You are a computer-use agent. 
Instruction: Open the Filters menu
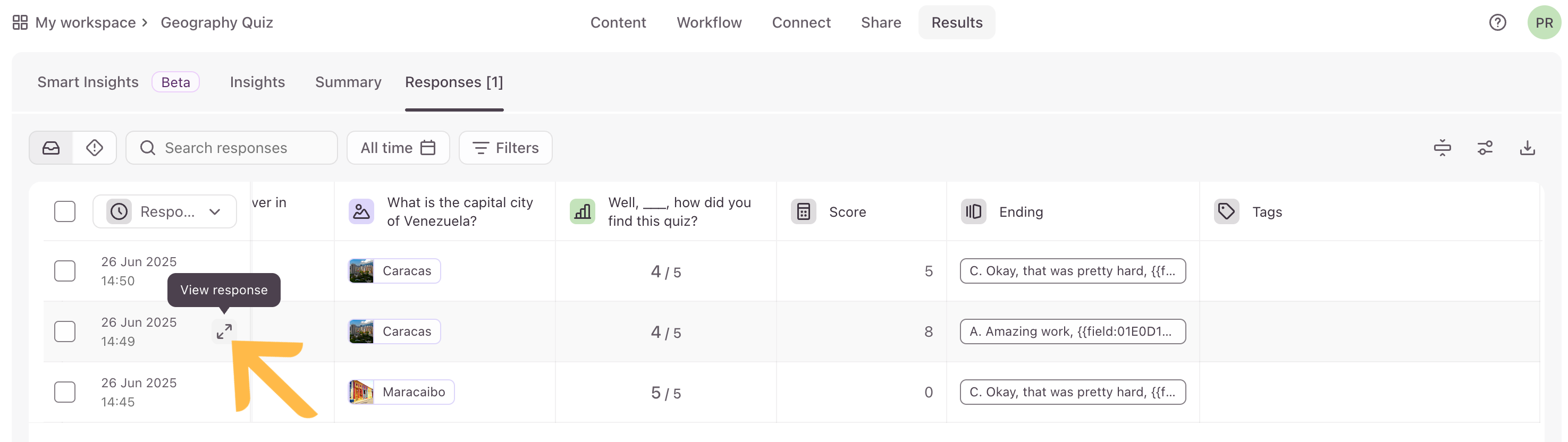505,148
